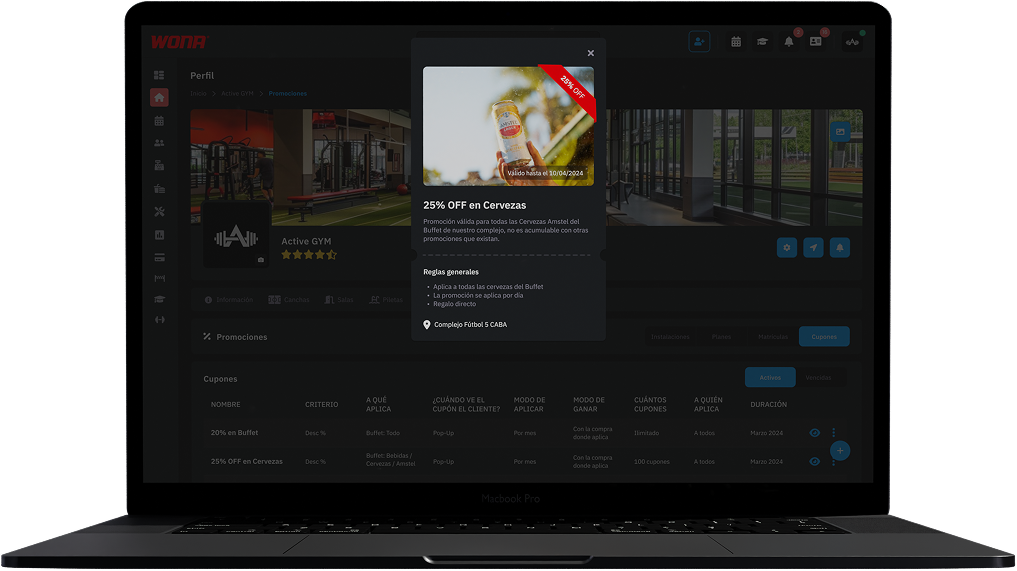Screen dimensions: 1017x571
Task: Switch to the Canchas tab
Action: tap(289, 300)
